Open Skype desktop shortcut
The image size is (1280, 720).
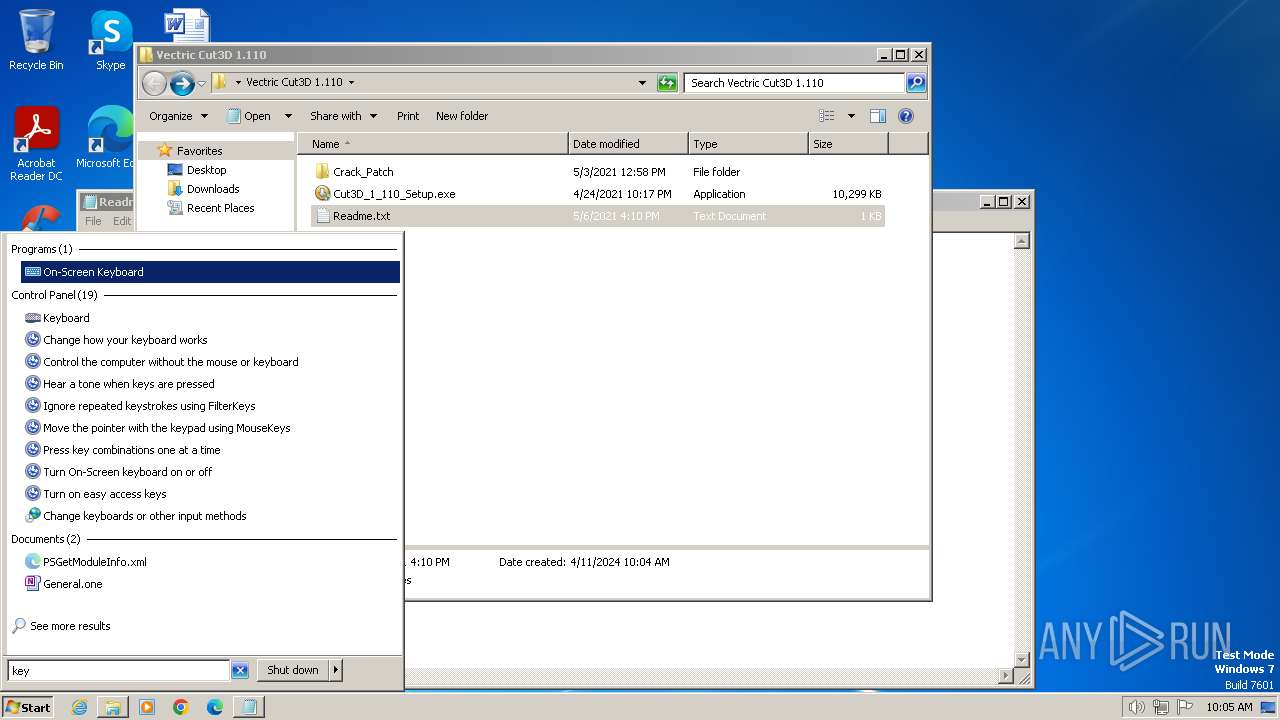tap(110, 40)
